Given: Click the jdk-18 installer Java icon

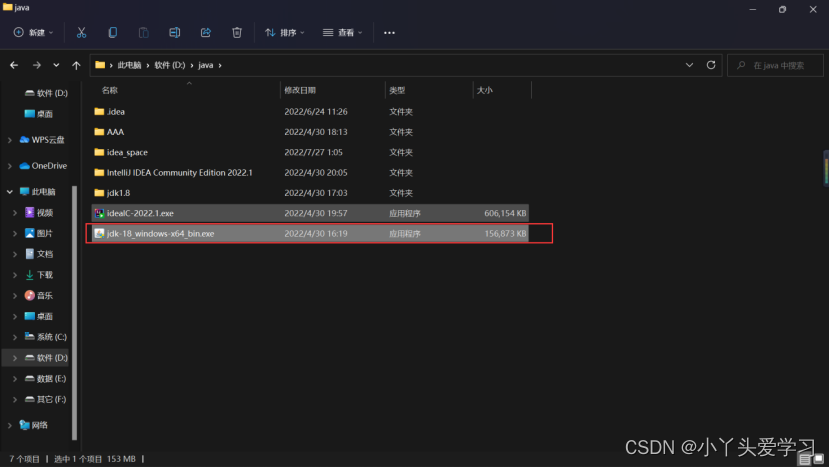Looking at the screenshot, I should coord(99,234).
